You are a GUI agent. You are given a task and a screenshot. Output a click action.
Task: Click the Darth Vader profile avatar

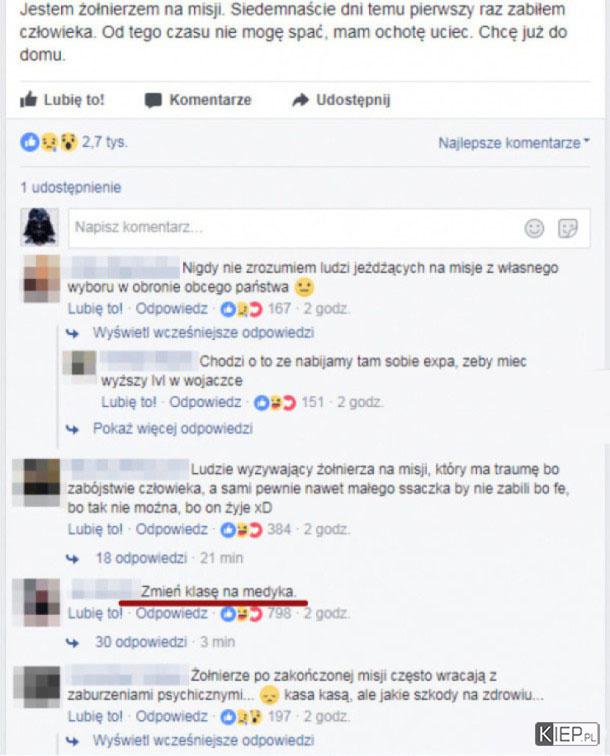tap(40, 227)
